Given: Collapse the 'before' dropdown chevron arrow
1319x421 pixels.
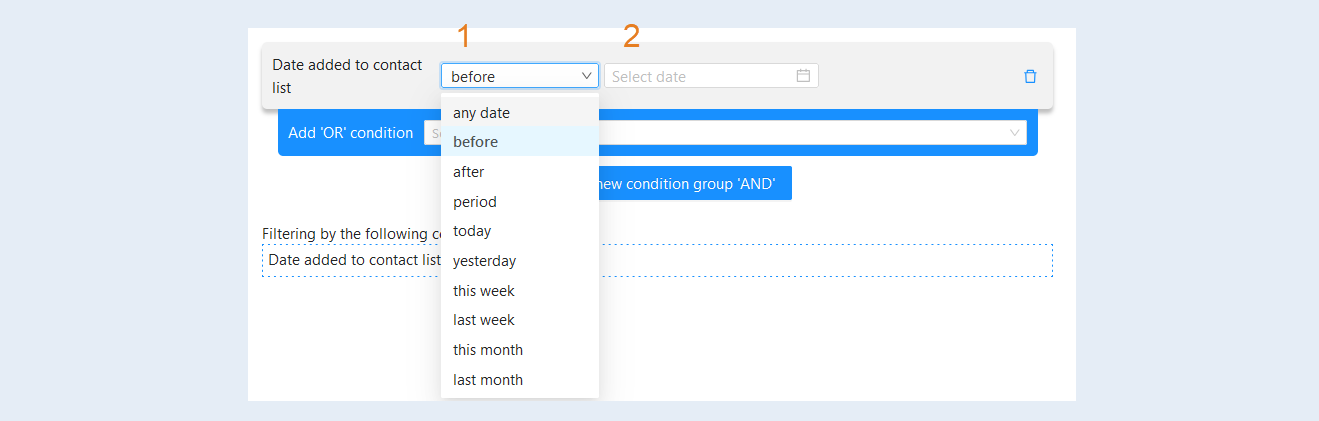Looking at the screenshot, I should click(586, 76).
